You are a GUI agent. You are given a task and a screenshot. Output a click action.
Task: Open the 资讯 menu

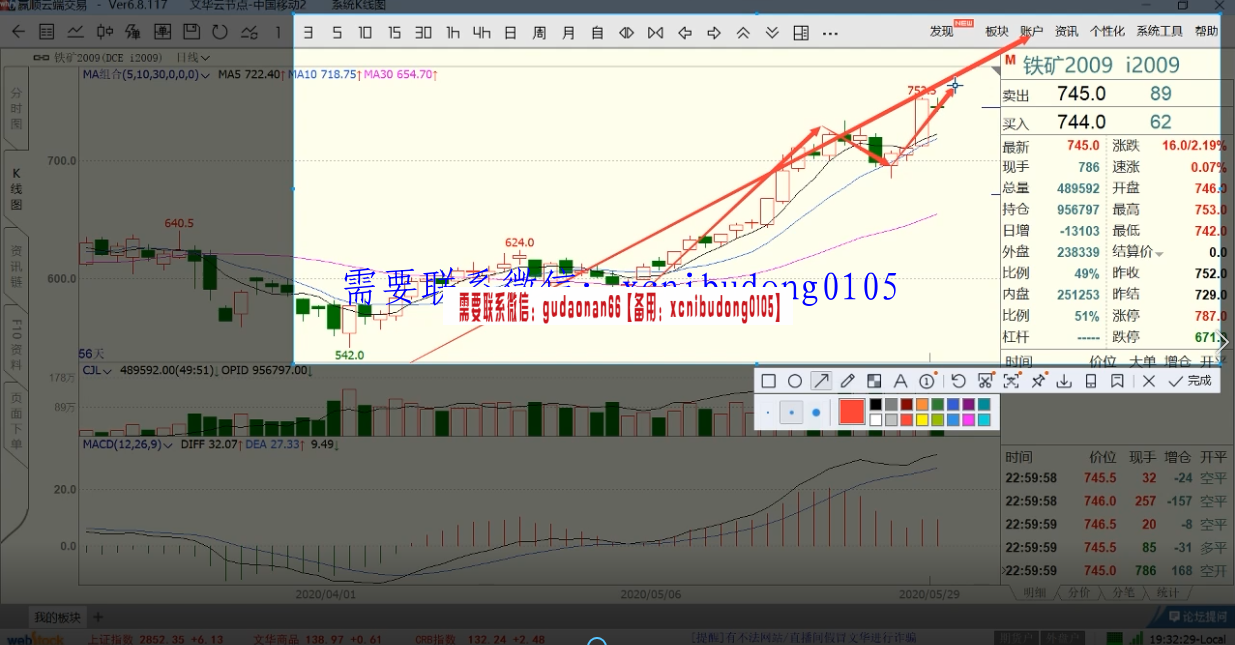(1067, 32)
